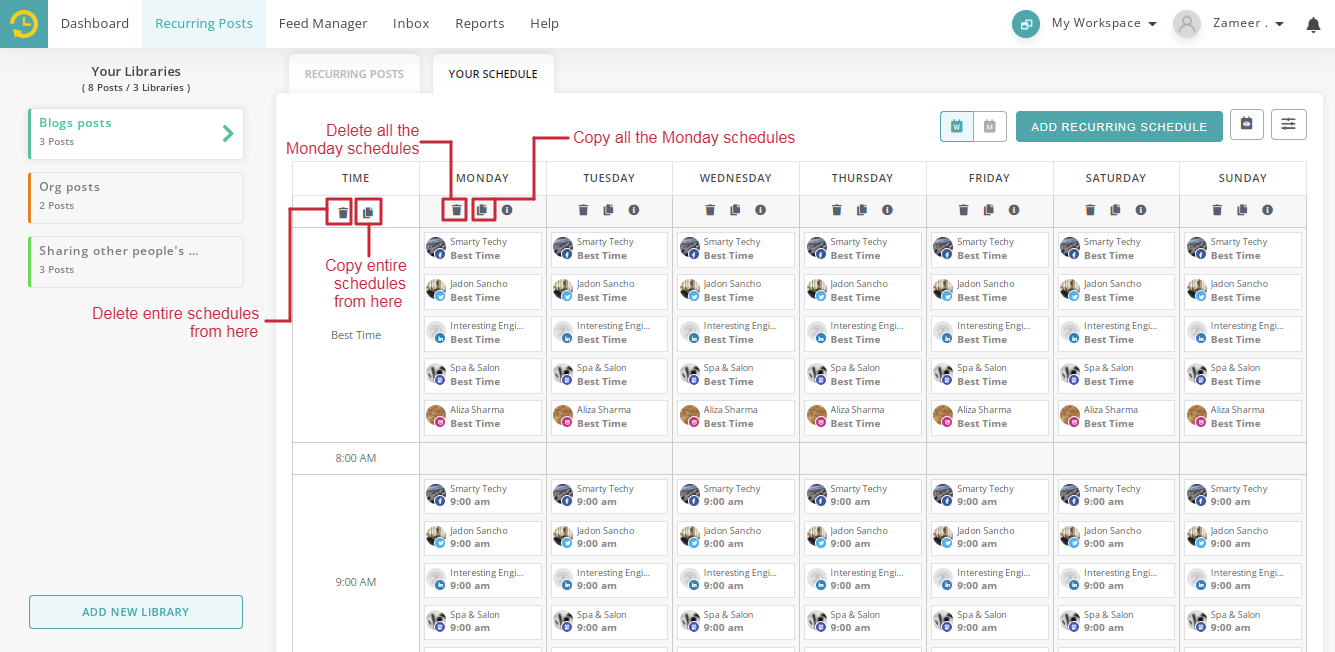This screenshot has width=1335, height=652.
Task: Click the 8:00 AM time label
Action: pos(356,458)
